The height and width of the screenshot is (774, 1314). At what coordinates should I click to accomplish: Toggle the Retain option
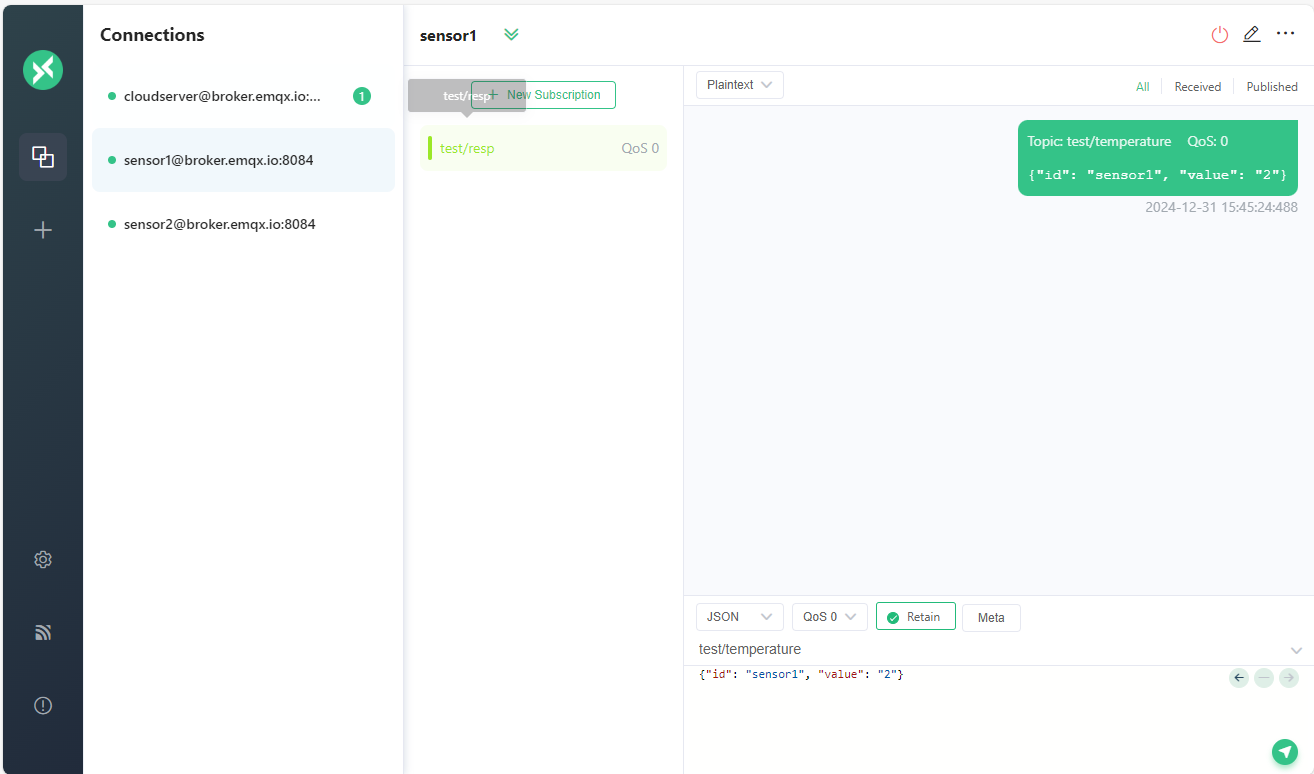pos(916,617)
